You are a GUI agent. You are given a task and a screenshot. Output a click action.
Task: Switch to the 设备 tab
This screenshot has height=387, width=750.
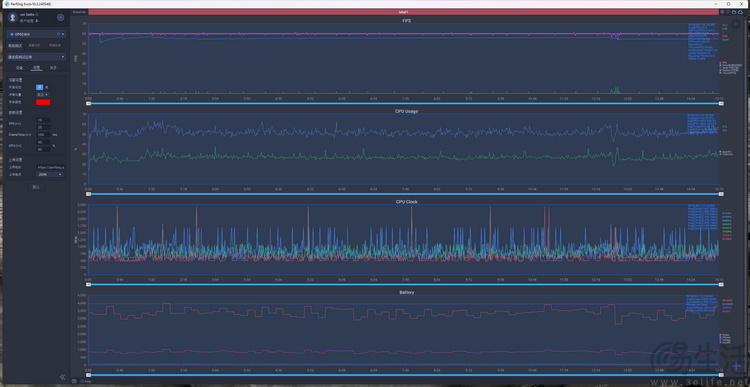[x=20, y=68]
